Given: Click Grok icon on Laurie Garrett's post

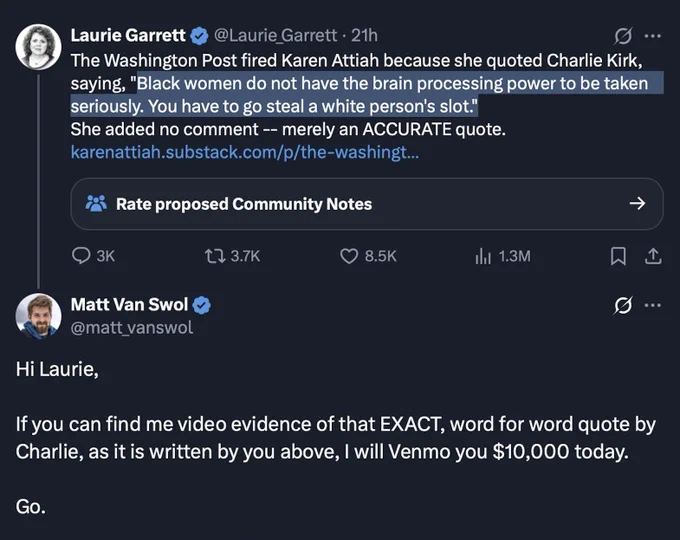Looking at the screenshot, I should pyautogui.click(x=623, y=36).
